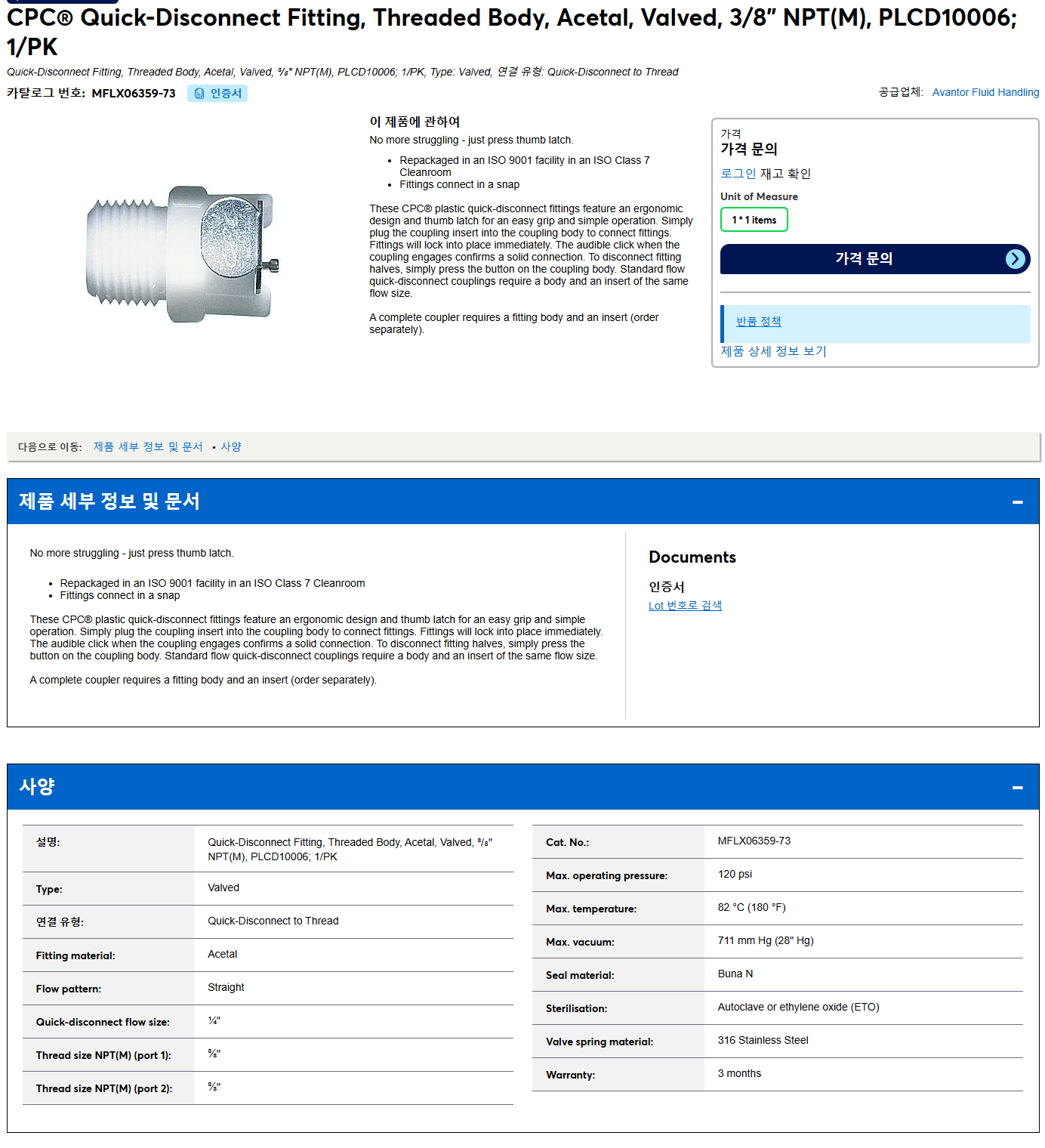Click the 'Fitting material' value Acetal

pos(223,955)
